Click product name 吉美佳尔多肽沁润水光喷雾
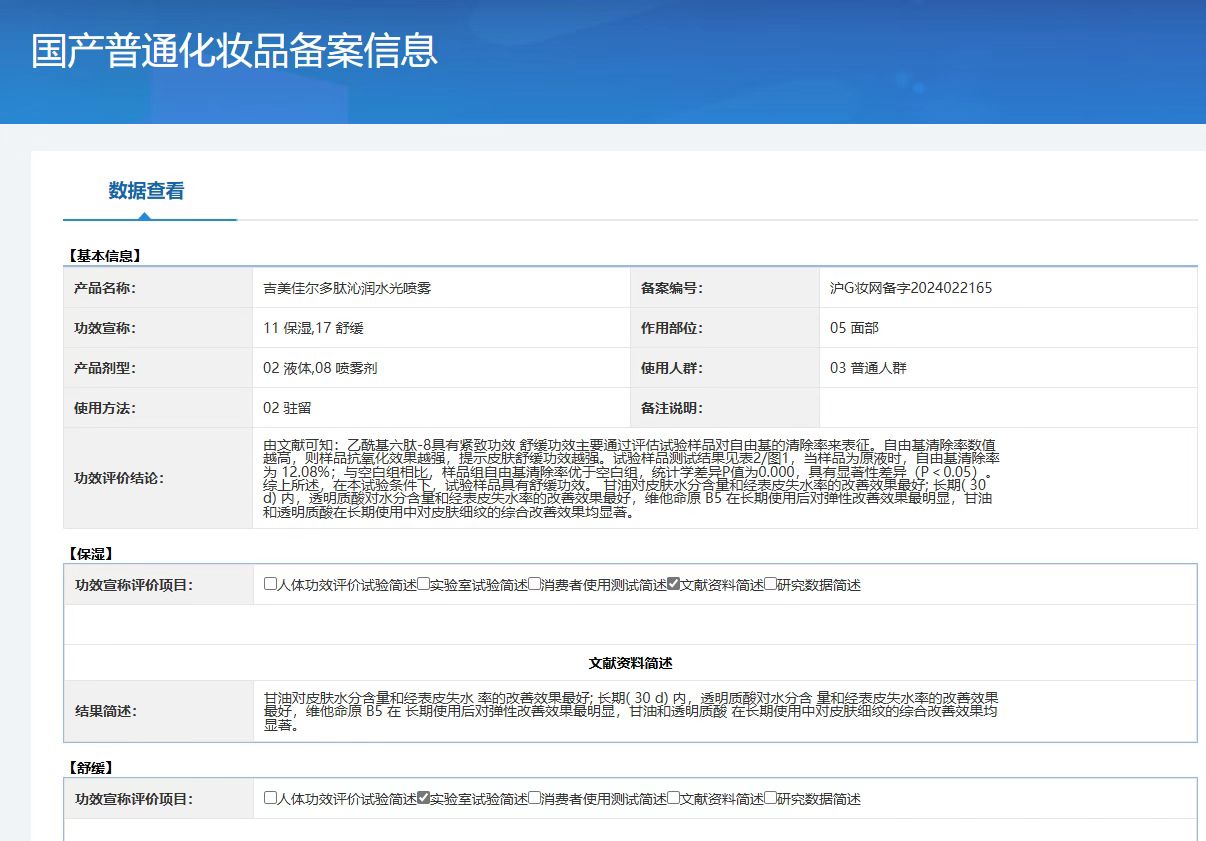 coord(347,288)
